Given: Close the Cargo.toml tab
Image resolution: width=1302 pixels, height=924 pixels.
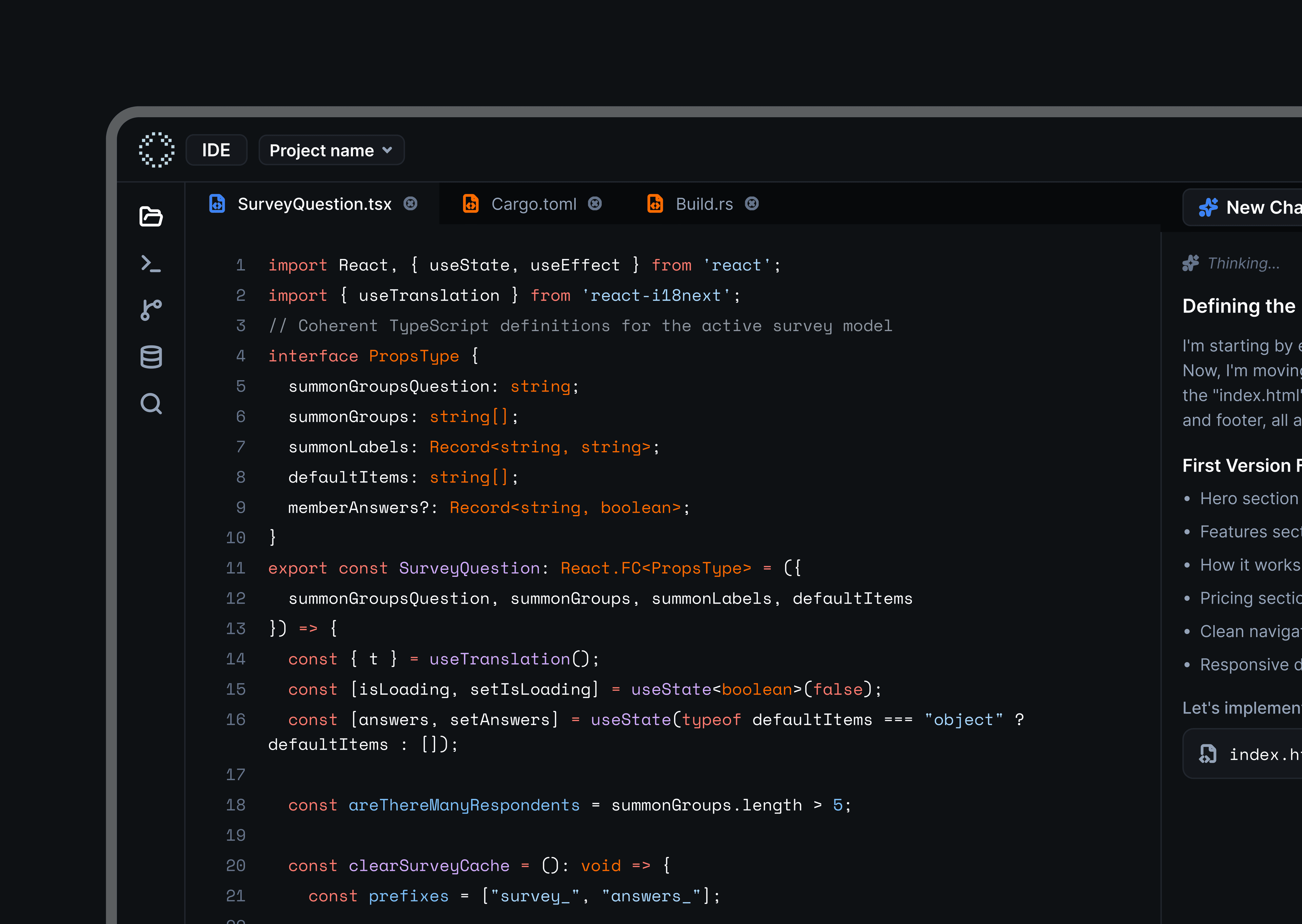Looking at the screenshot, I should click(x=595, y=204).
